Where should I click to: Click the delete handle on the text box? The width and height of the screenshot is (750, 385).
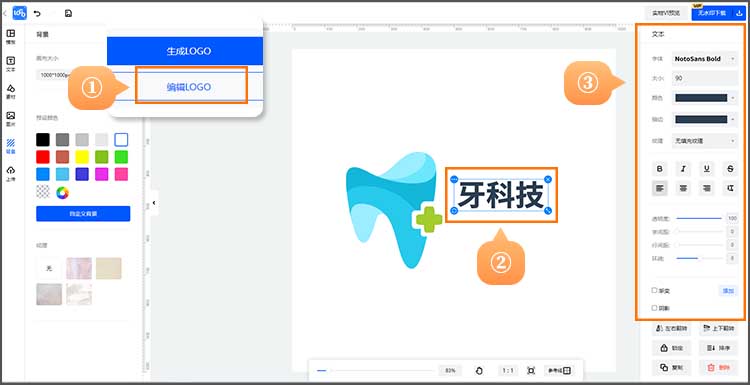click(548, 179)
